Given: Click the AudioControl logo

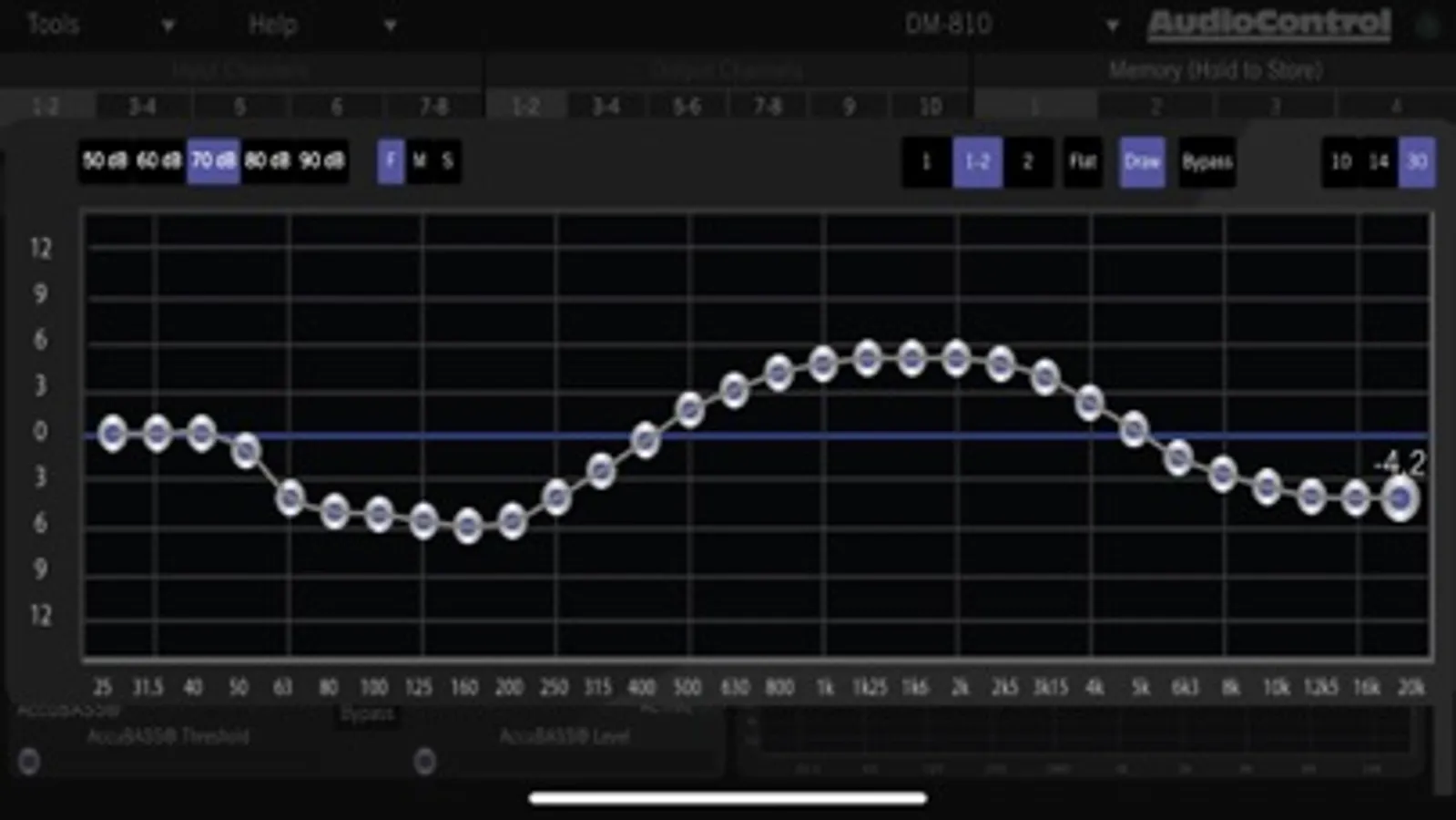Looking at the screenshot, I should tap(1268, 24).
